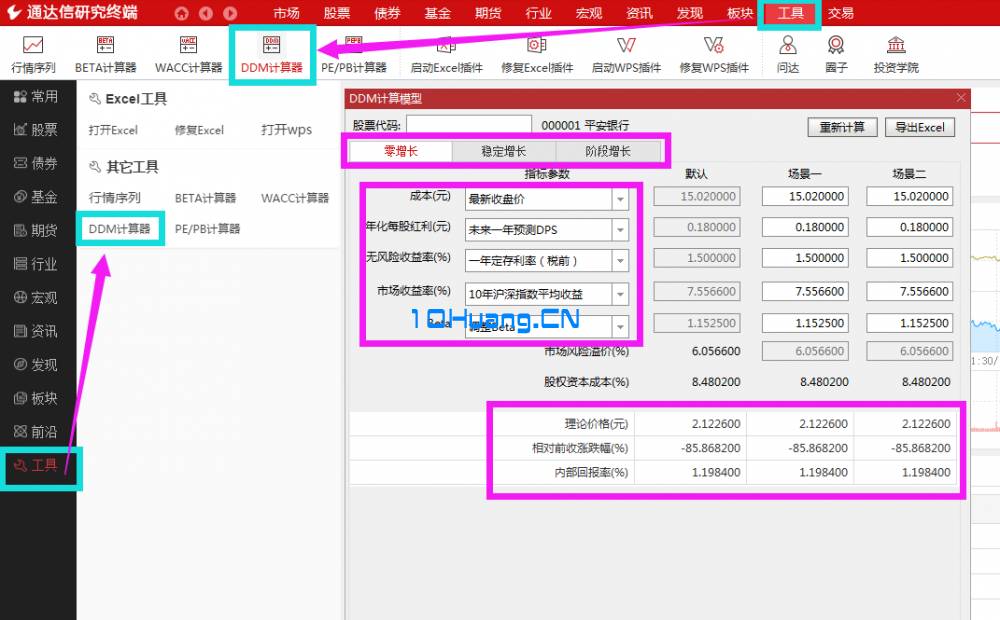
Task: Open the 问达 assistant icon
Action: [788, 55]
